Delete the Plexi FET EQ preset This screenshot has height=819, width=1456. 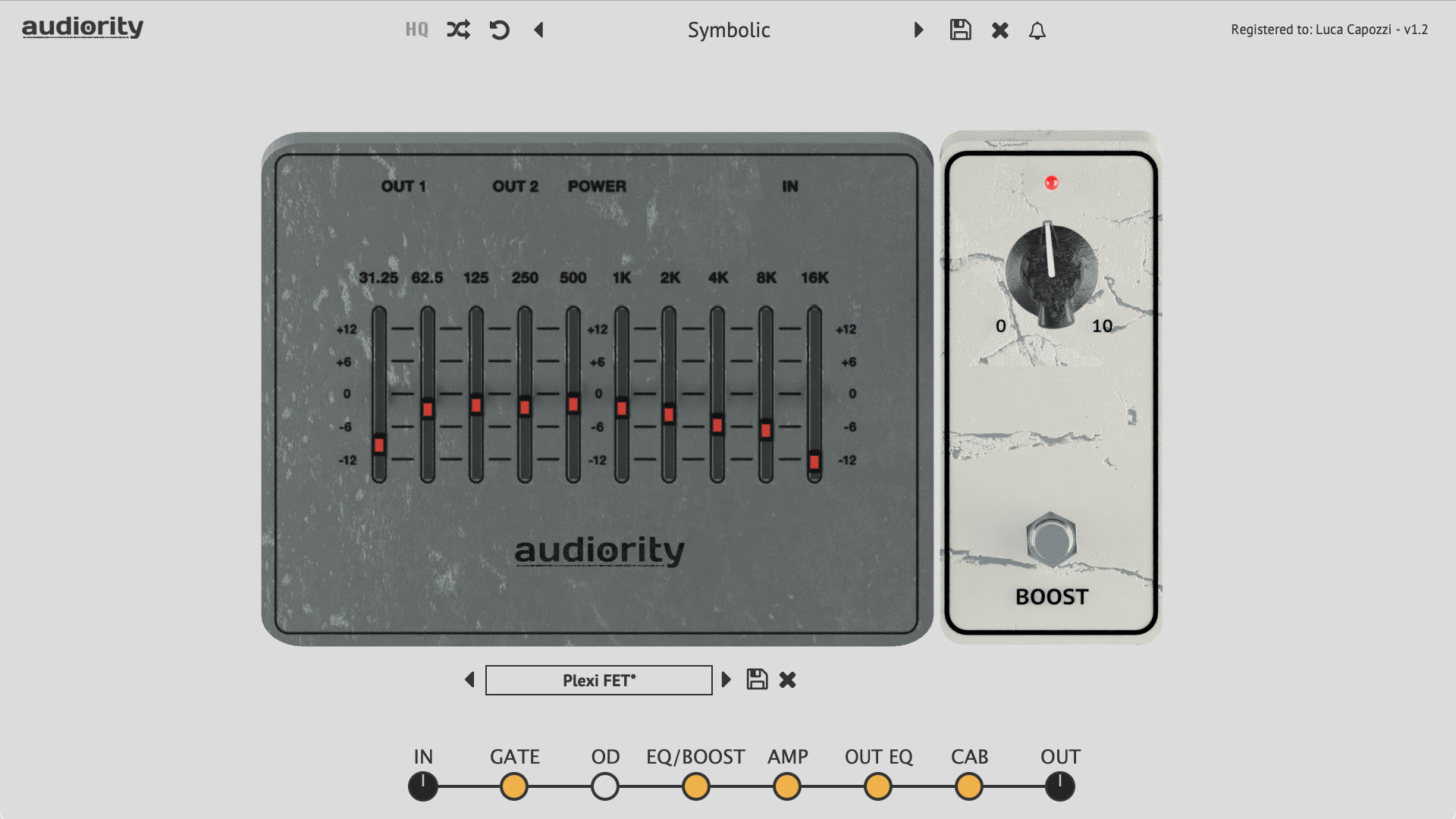pos(787,679)
